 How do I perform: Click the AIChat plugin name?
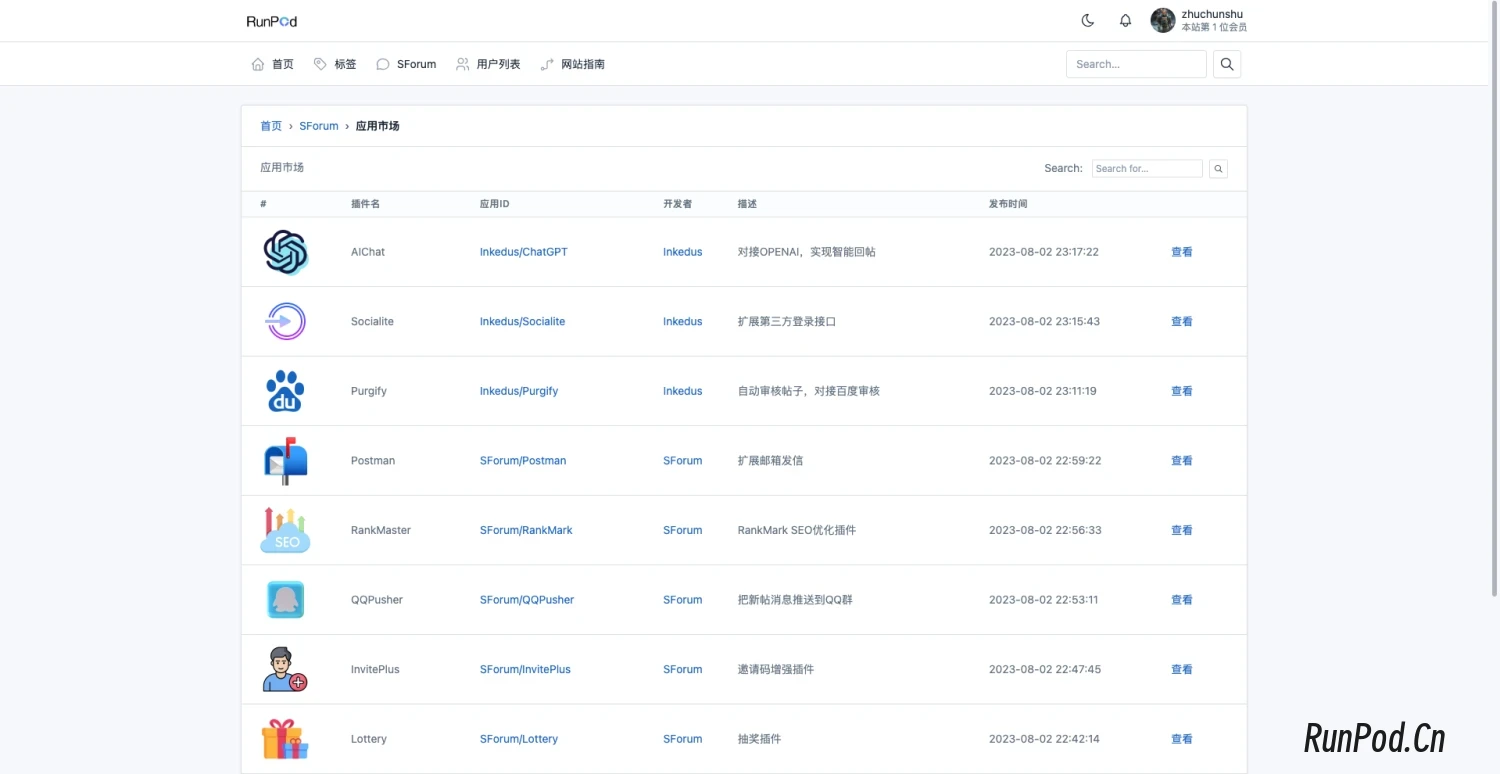point(368,252)
